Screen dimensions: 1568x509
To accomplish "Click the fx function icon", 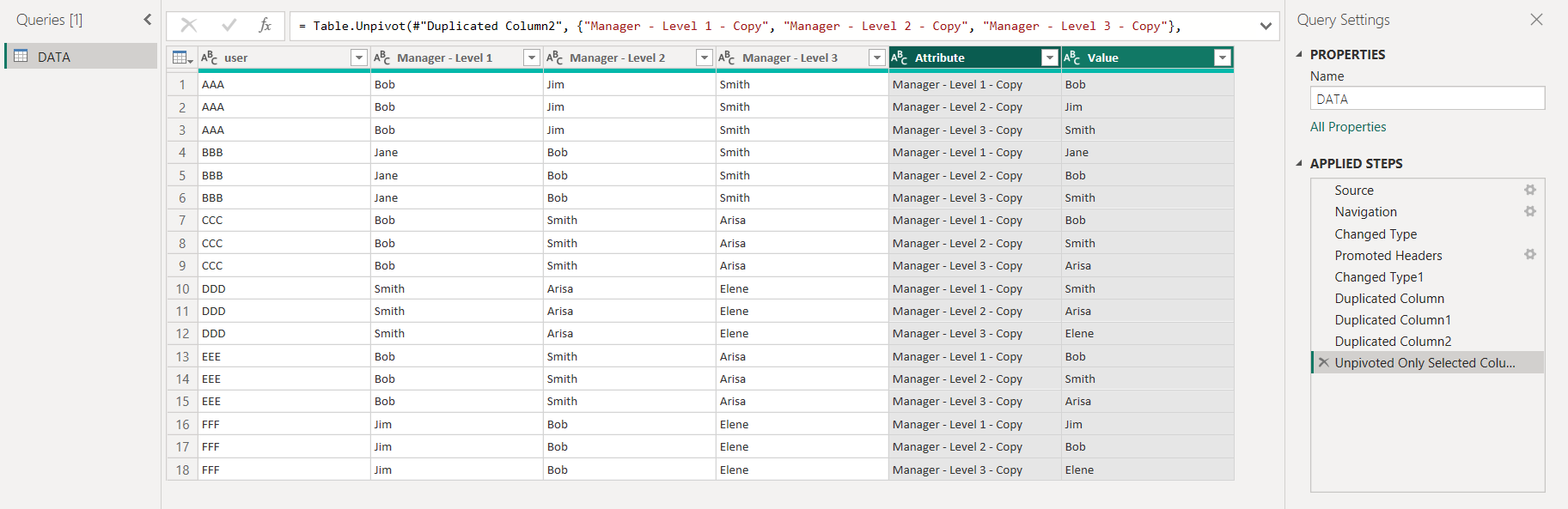I will 265,26.
